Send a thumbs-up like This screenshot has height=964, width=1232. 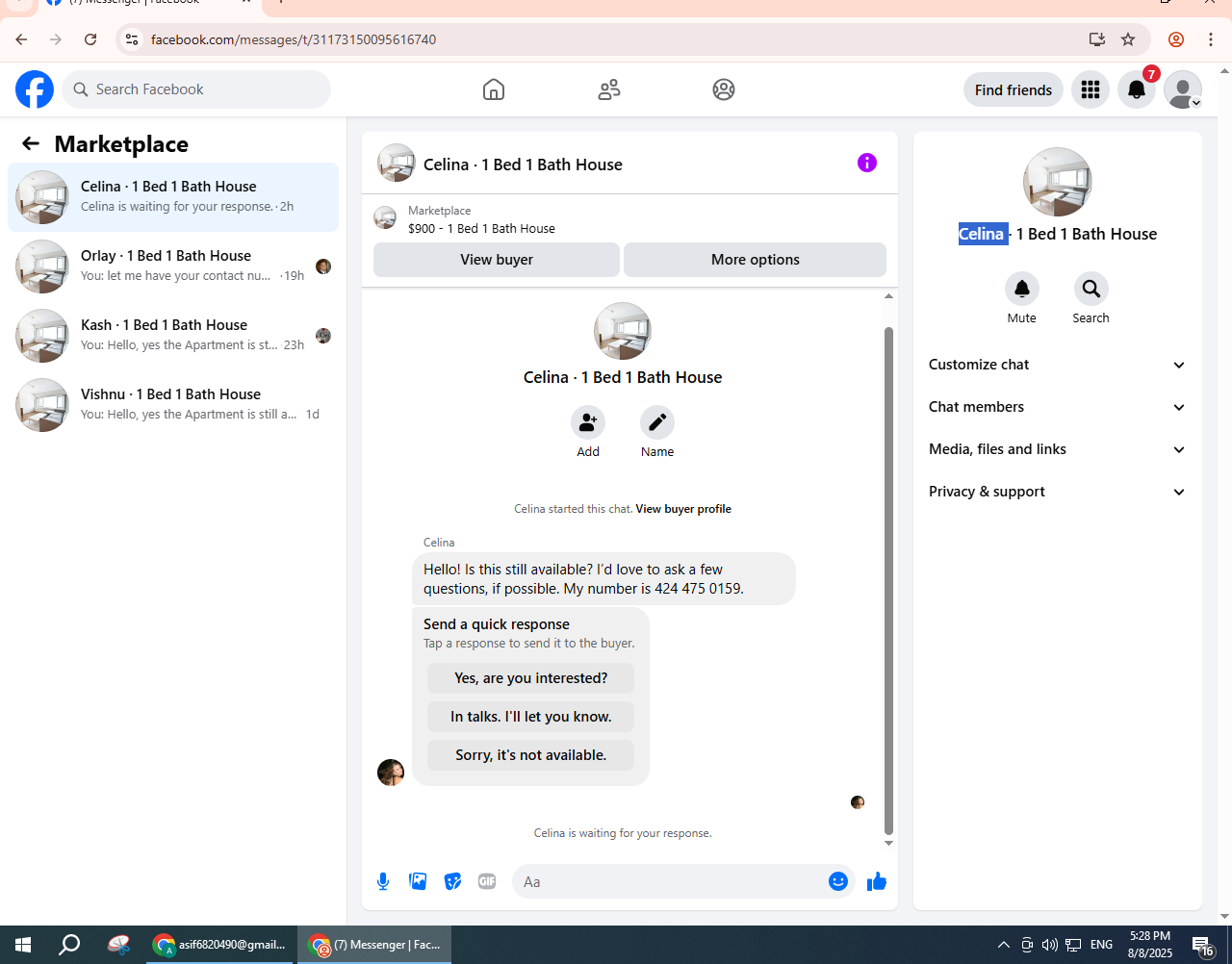[877, 881]
